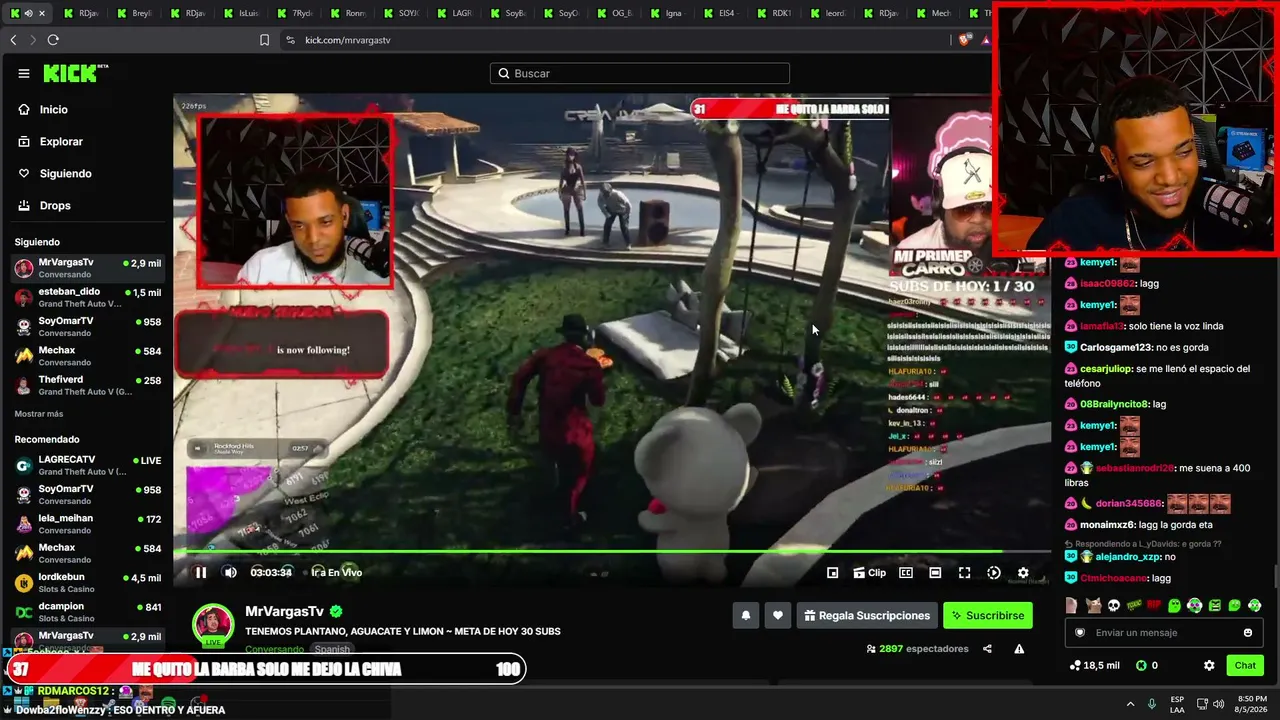Open dcampion recommended channel

click(87, 612)
